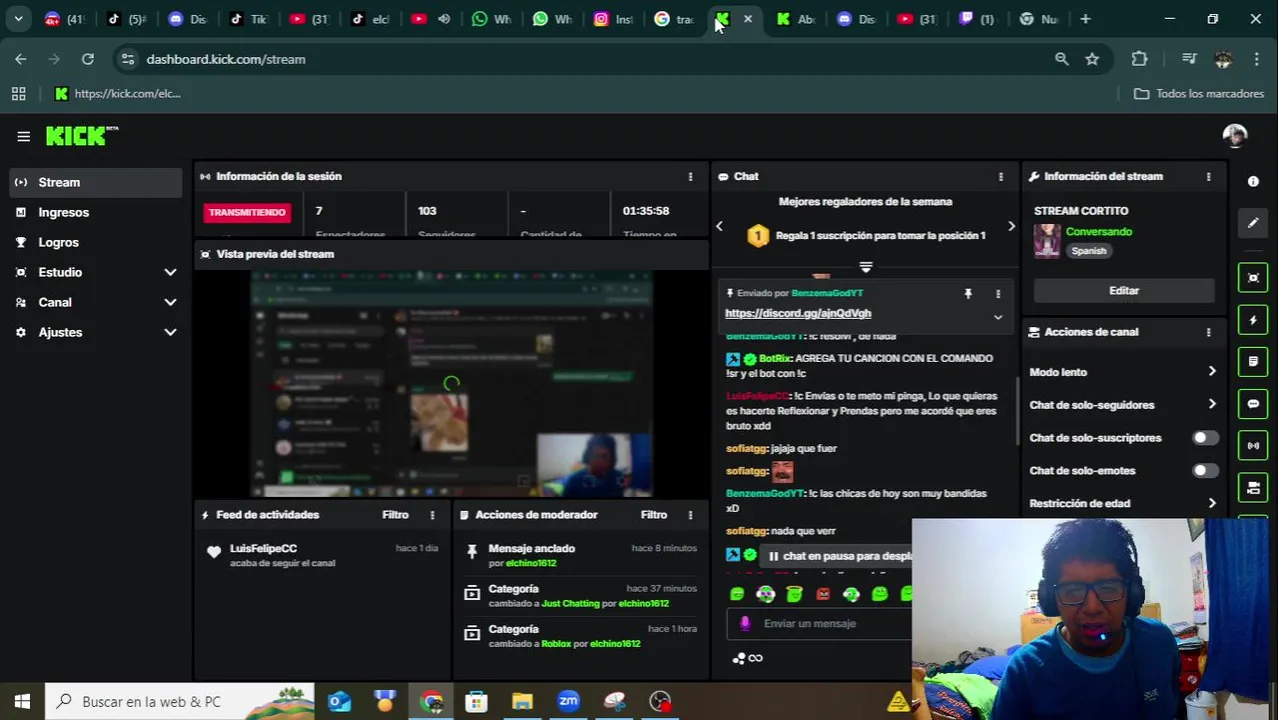Enable Chat de solo-emotes switch
The image size is (1278, 720).
pos(1205,471)
